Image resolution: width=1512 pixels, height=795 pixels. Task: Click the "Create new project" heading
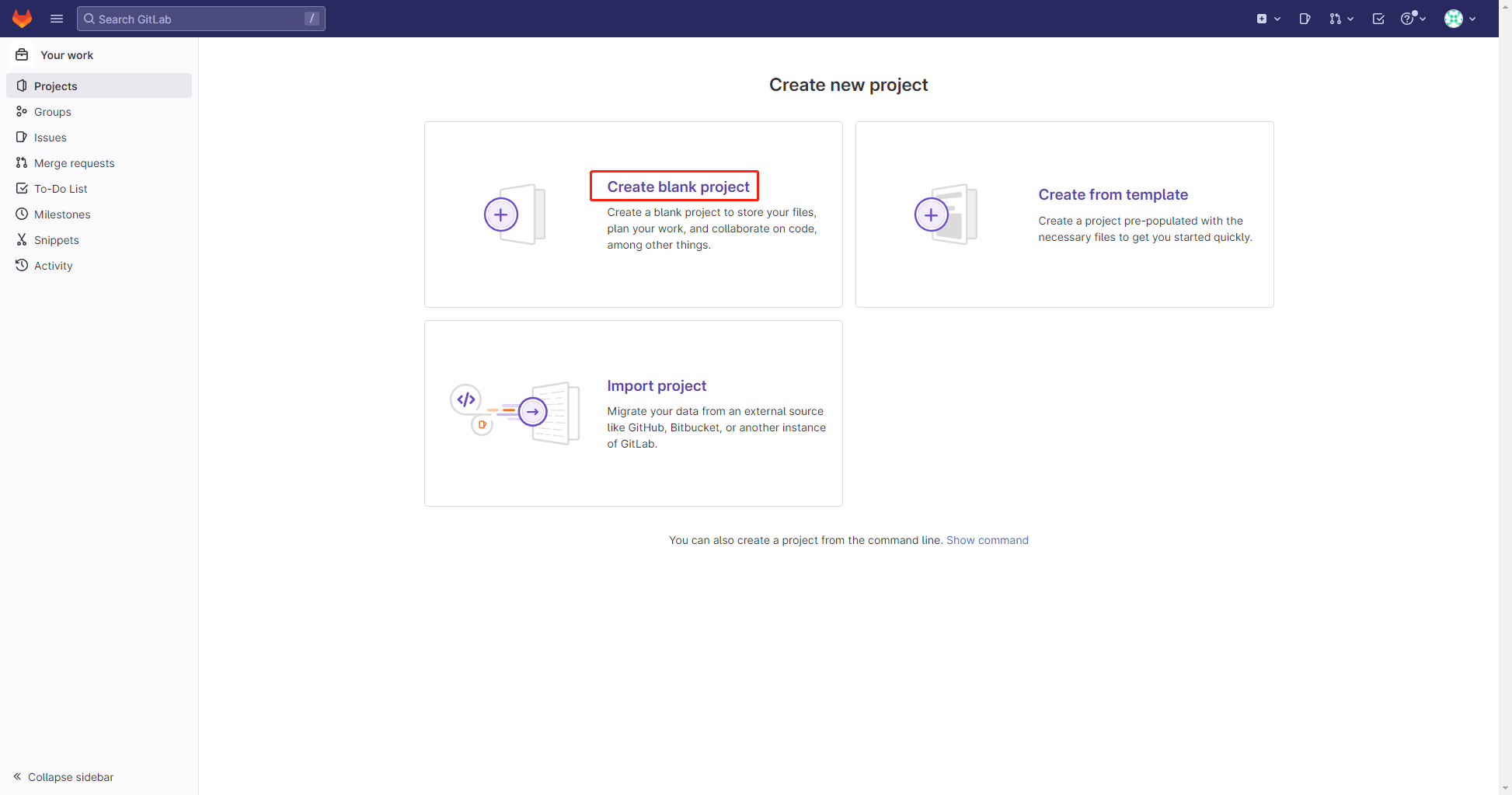tap(848, 85)
